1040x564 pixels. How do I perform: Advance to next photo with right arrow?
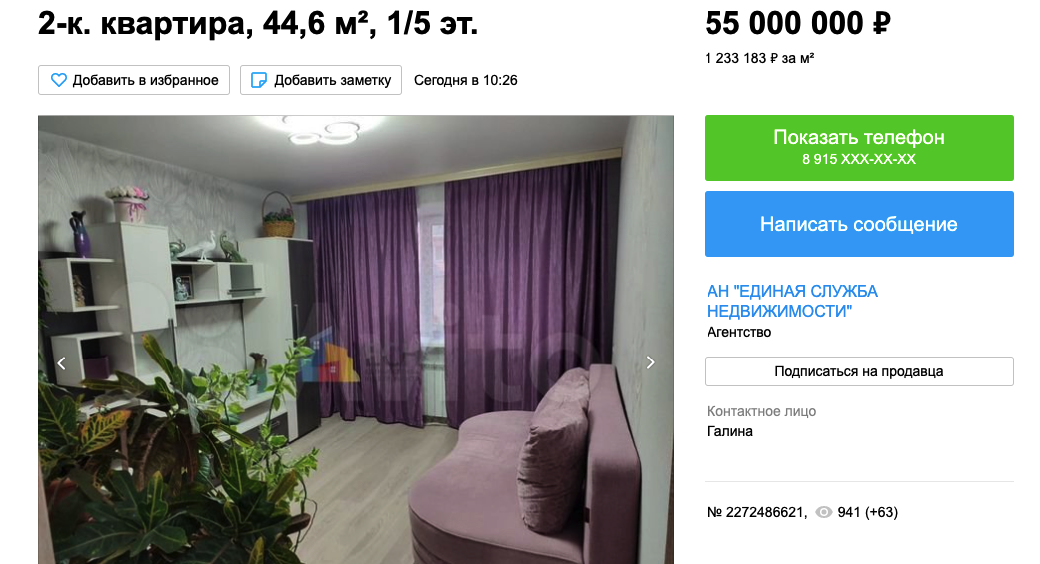[650, 362]
